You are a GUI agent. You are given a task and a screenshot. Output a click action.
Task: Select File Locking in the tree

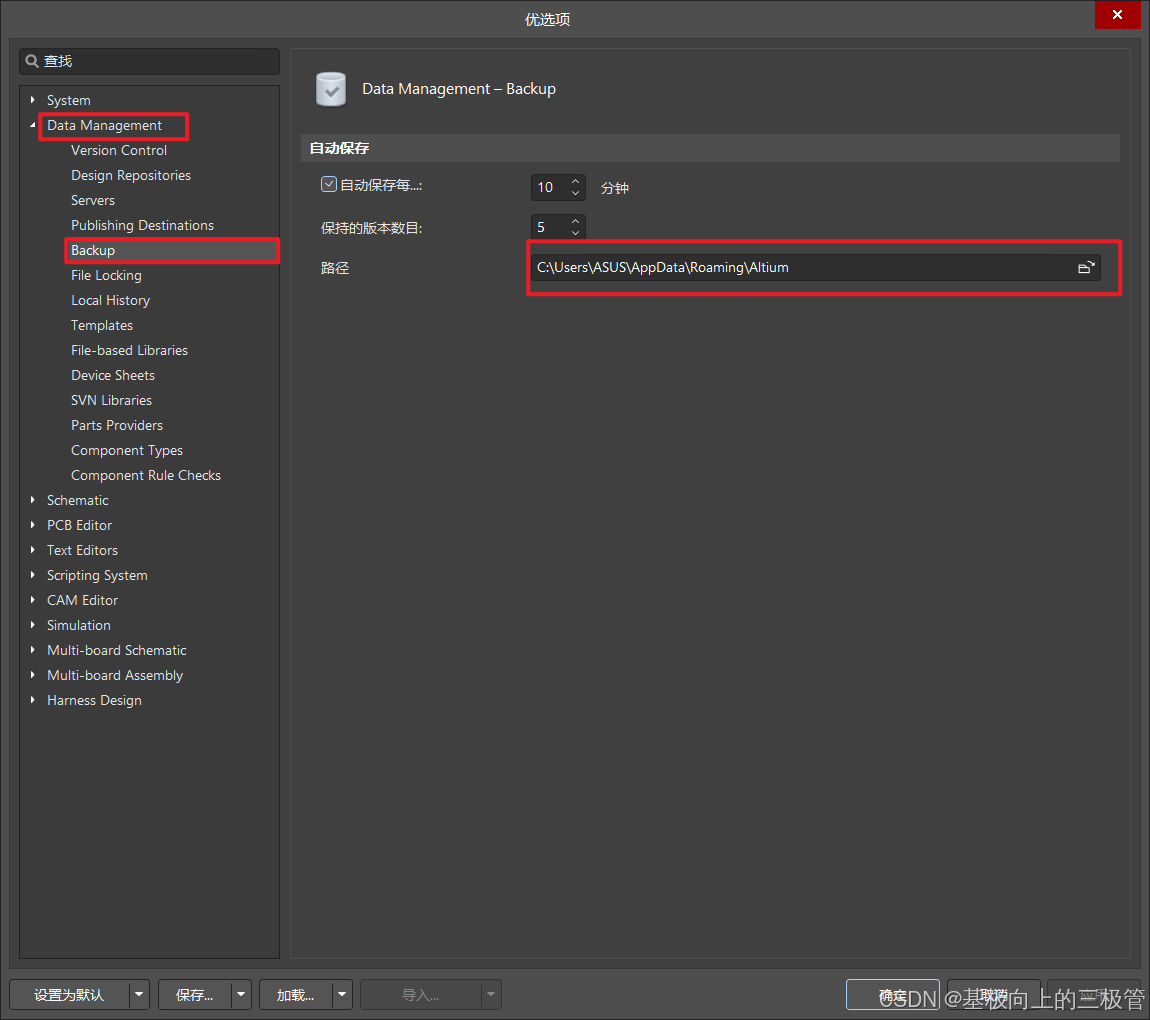pos(106,275)
